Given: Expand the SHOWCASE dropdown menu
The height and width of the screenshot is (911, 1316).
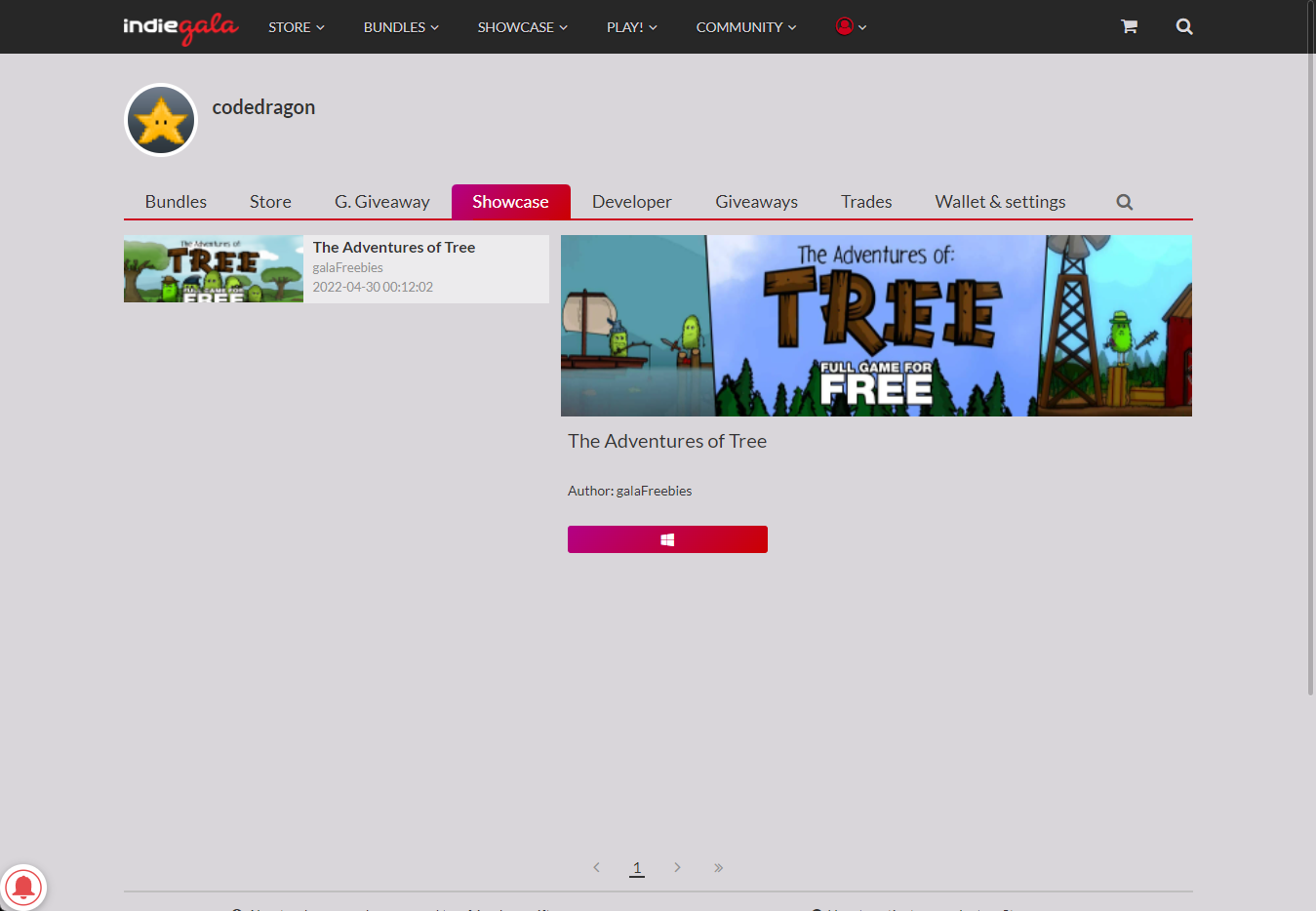Looking at the screenshot, I should [523, 27].
